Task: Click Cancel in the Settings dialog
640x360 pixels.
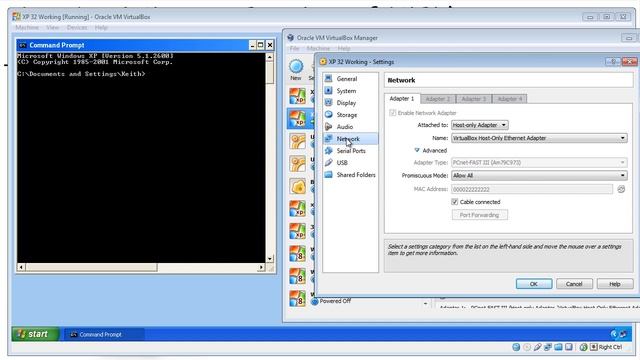Action: pos(574,284)
